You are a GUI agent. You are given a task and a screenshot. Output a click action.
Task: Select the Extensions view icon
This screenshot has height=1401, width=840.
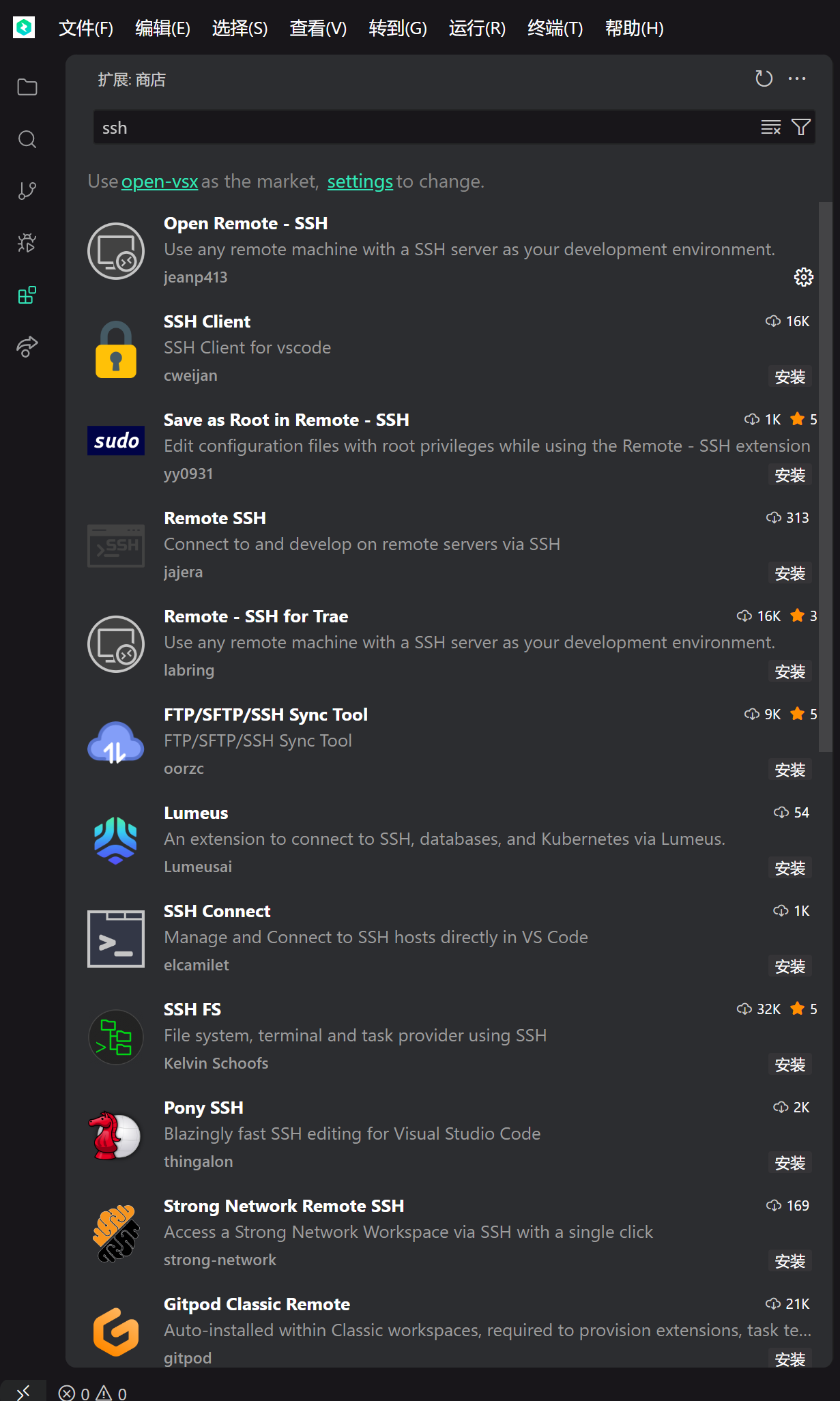pos(27,295)
